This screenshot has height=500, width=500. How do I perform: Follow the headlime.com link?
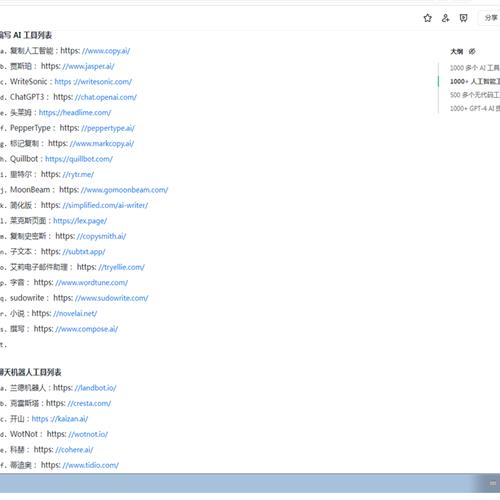pyautogui.click(x=75, y=113)
